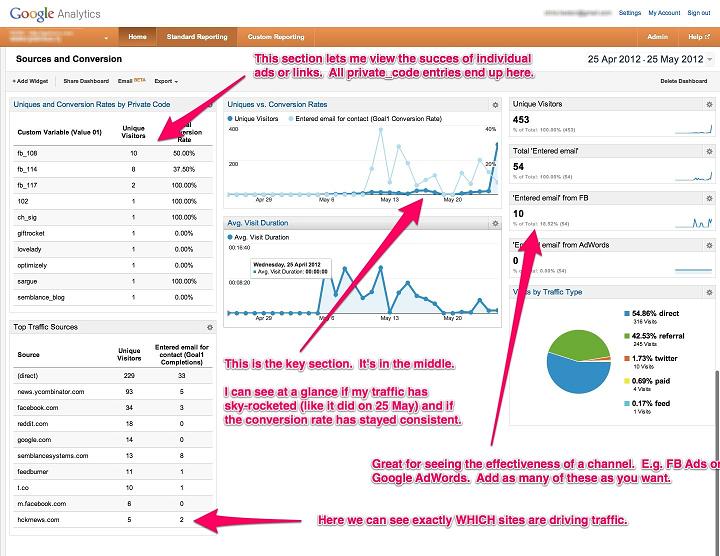The image size is (720, 556).
Task: Open gear settings for Avg. Visit Duration widget
Action: coord(495,224)
